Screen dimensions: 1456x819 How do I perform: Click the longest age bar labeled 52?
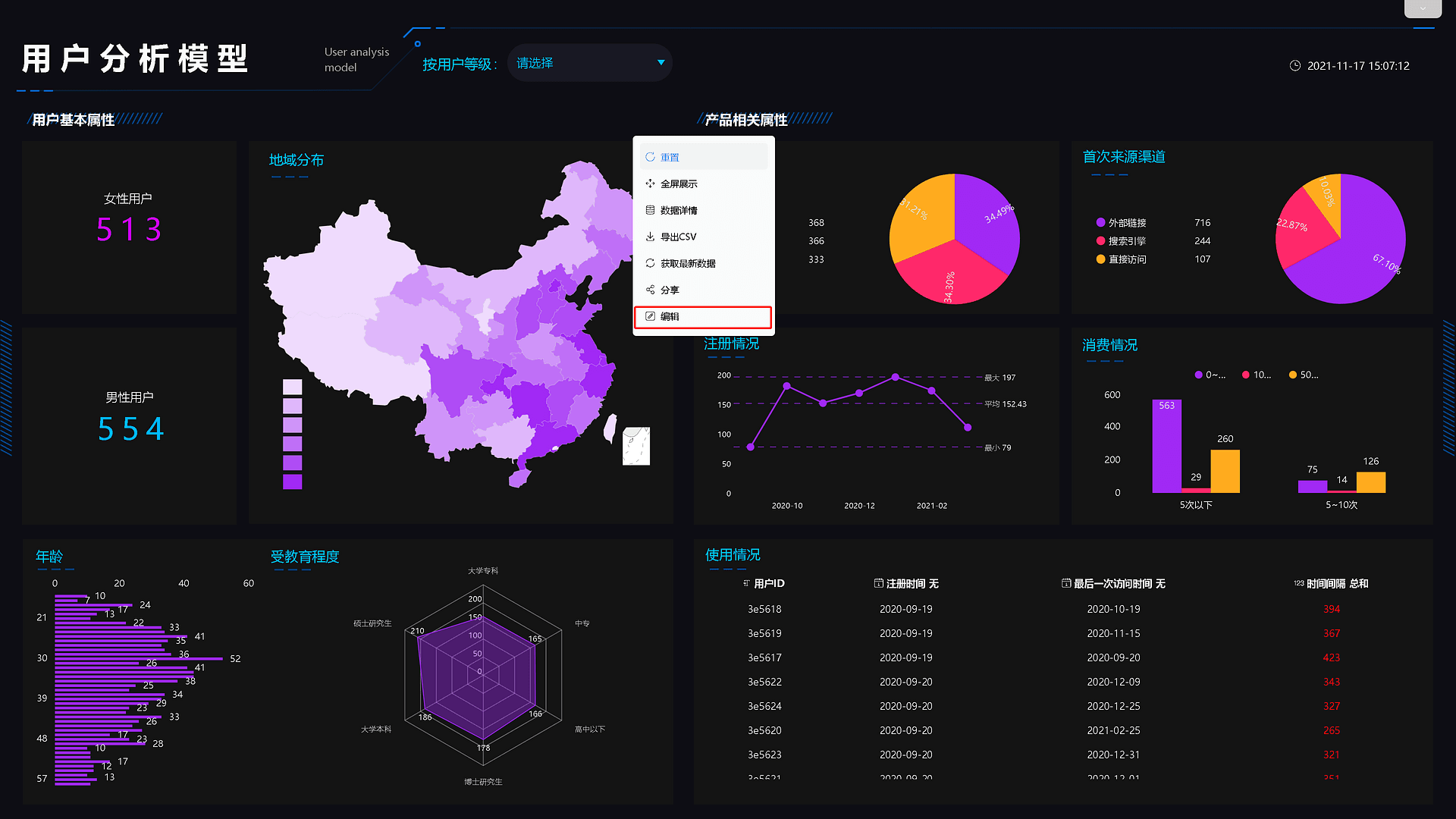click(139, 659)
